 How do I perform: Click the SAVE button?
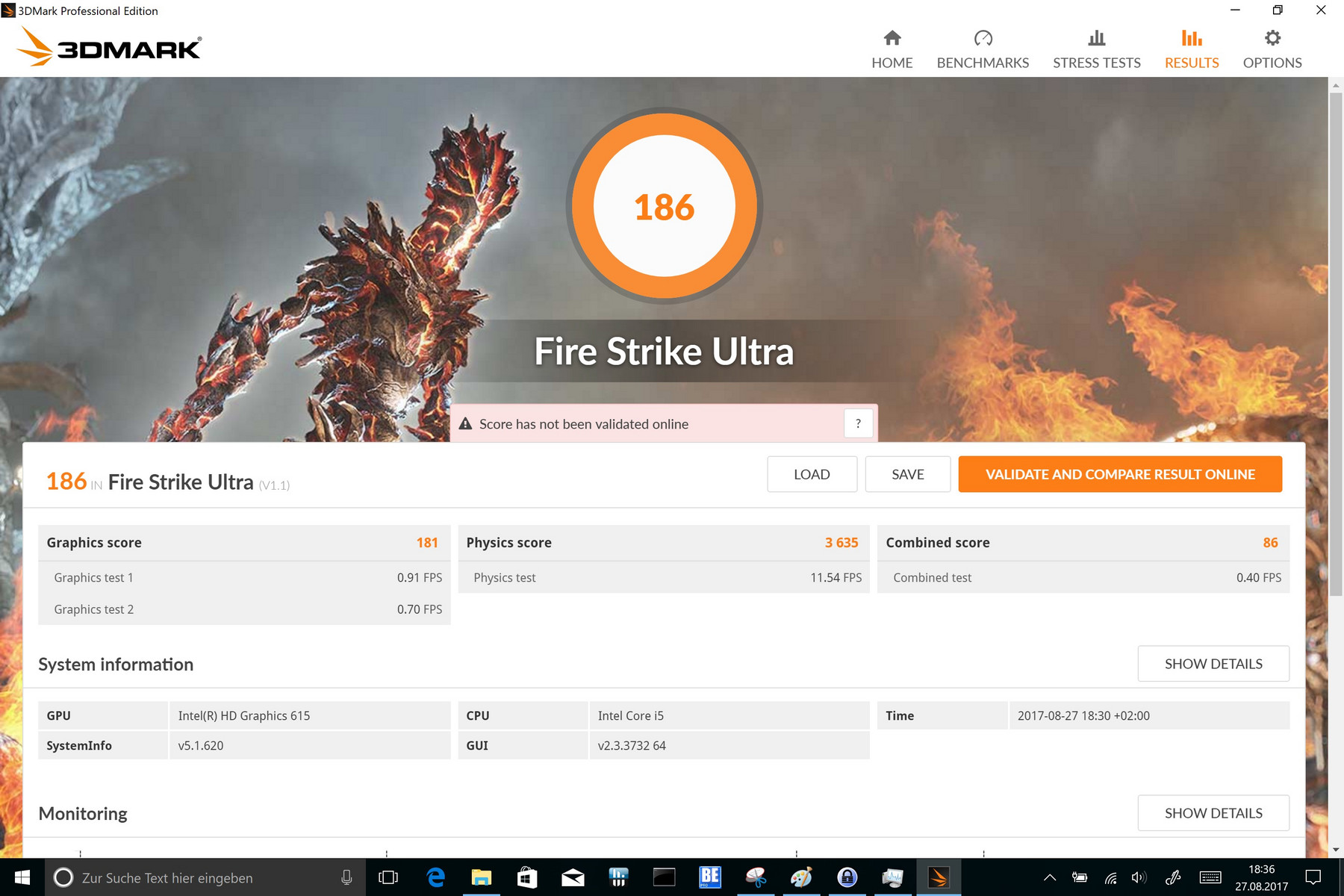click(907, 474)
